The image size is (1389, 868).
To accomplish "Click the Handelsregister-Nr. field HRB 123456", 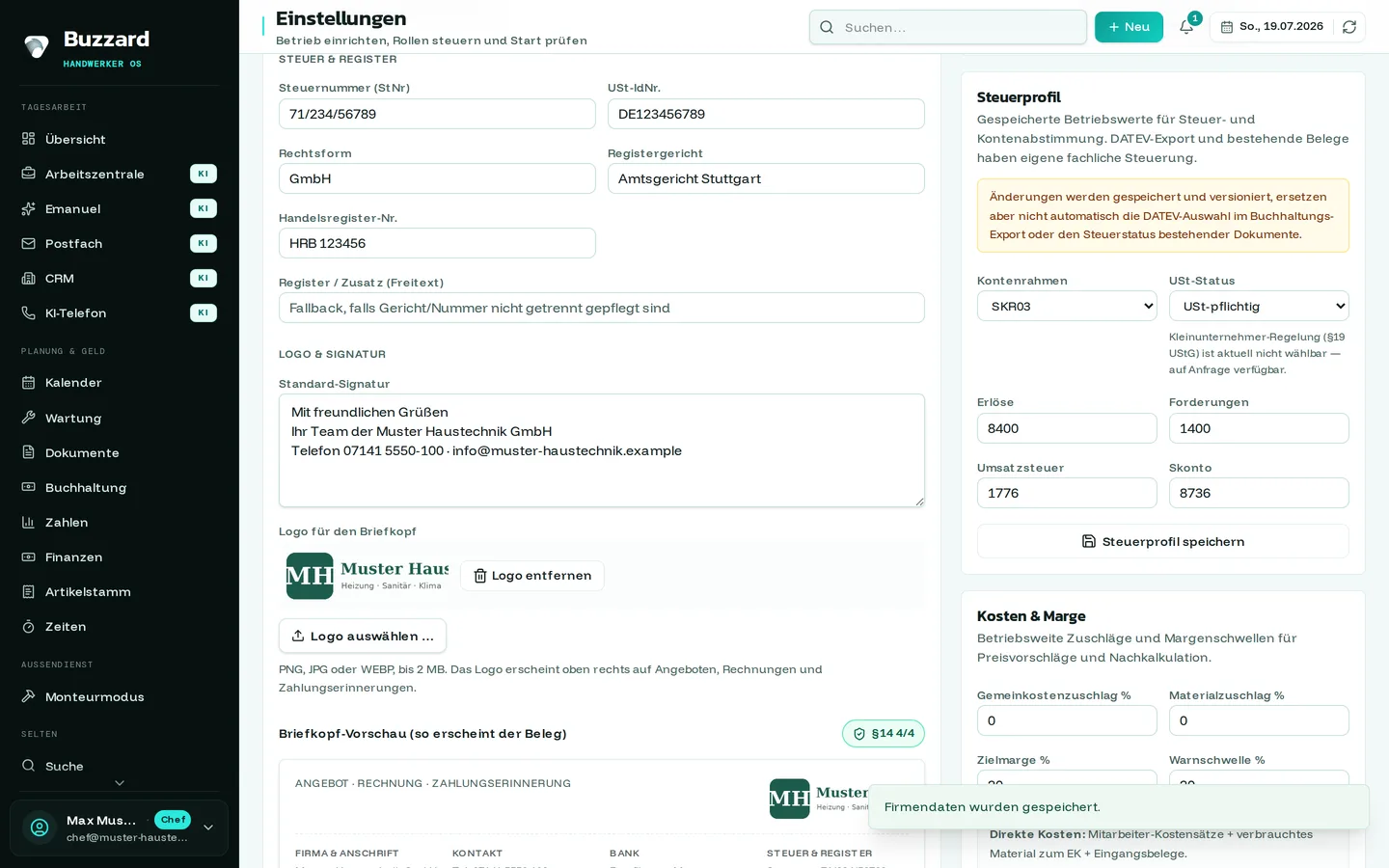I will [437, 243].
